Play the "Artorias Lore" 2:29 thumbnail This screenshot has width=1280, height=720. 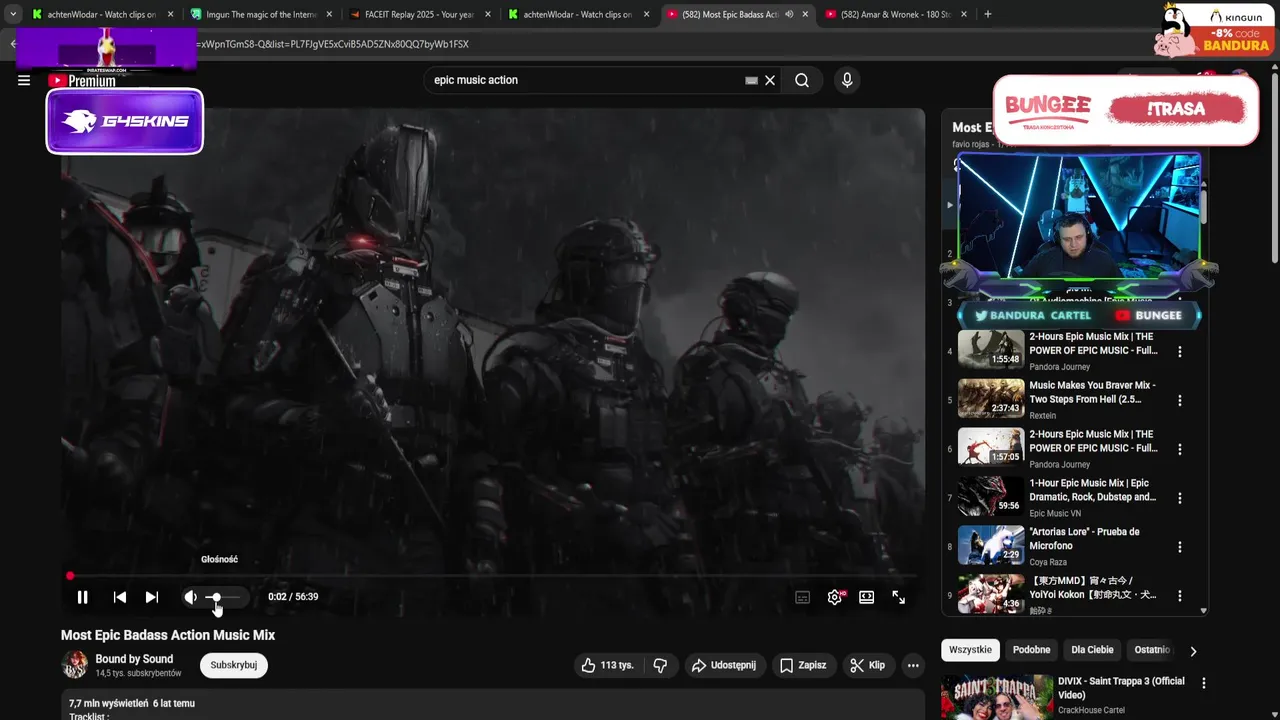pos(991,546)
